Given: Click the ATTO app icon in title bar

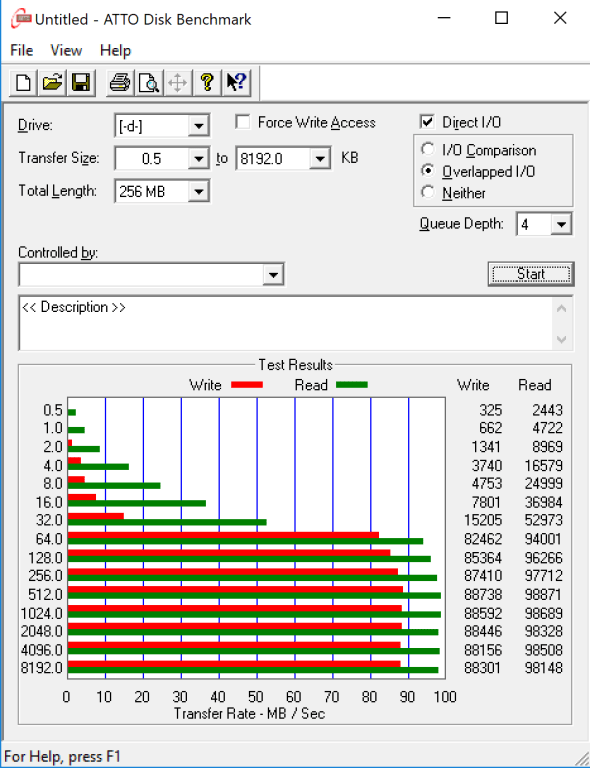Looking at the screenshot, I should pyautogui.click(x=21, y=19).
